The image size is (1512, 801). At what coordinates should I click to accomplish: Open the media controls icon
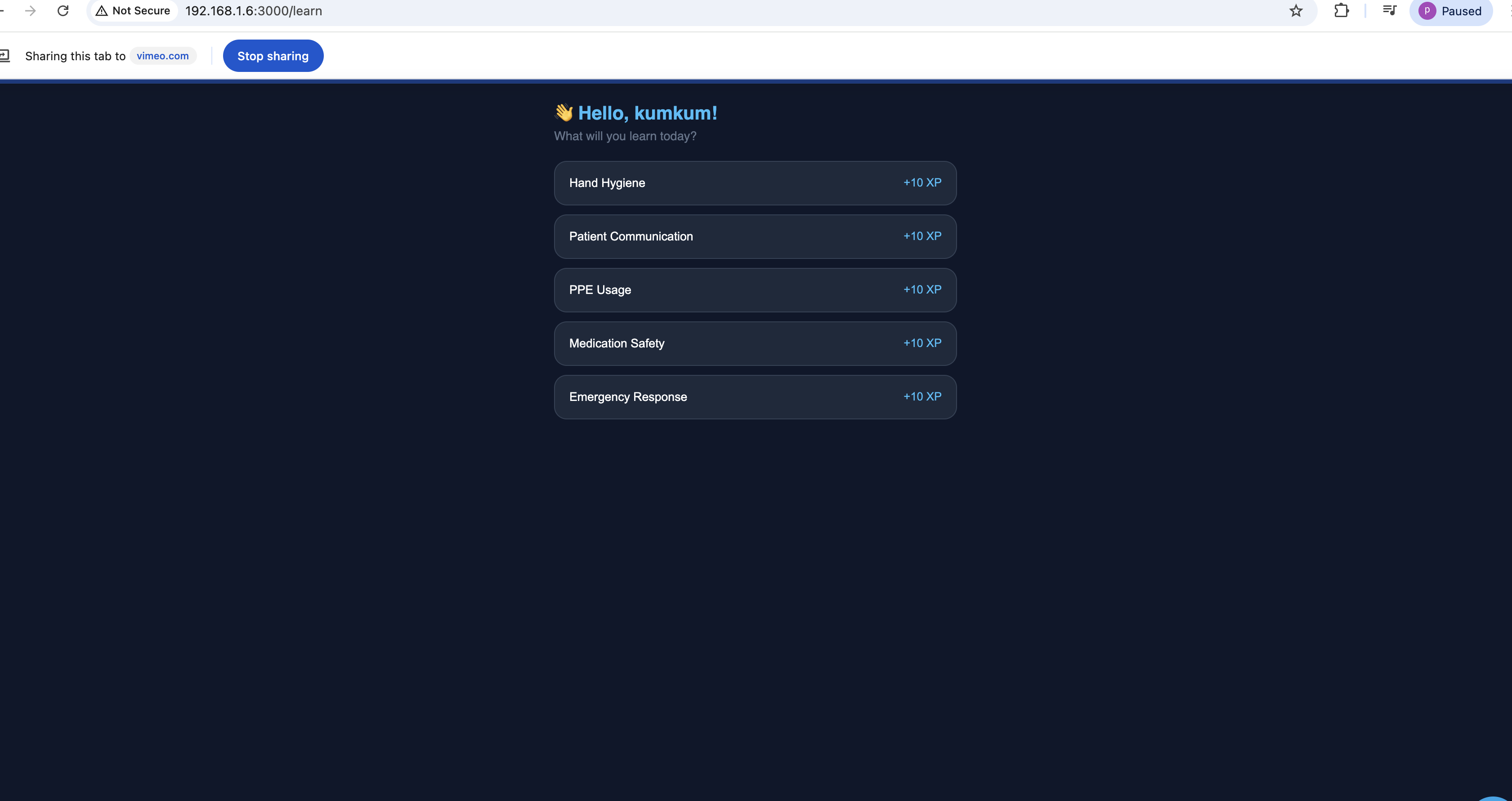(1389, 10)
